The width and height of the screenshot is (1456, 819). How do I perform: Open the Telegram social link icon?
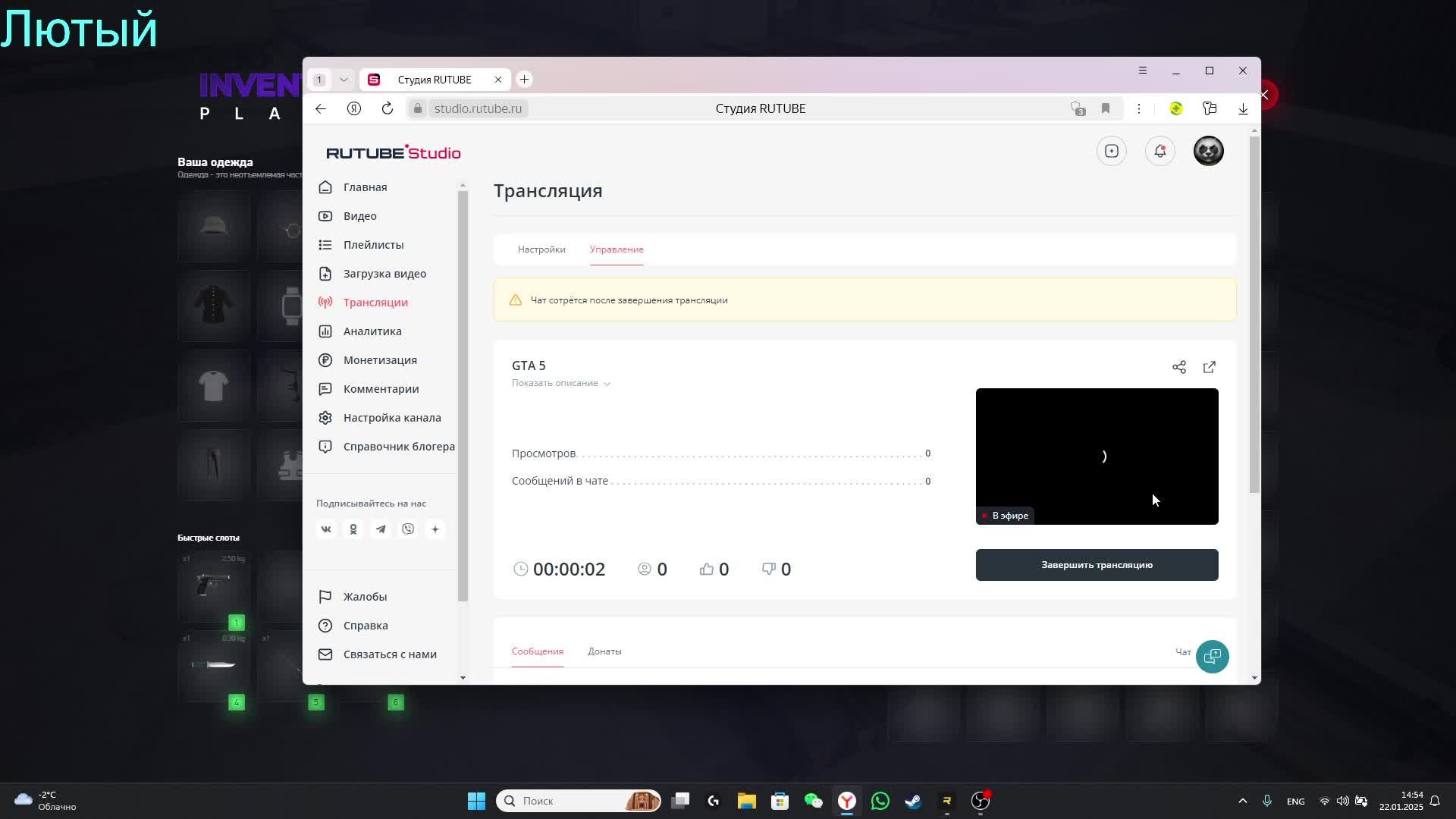tap(381, 529)
